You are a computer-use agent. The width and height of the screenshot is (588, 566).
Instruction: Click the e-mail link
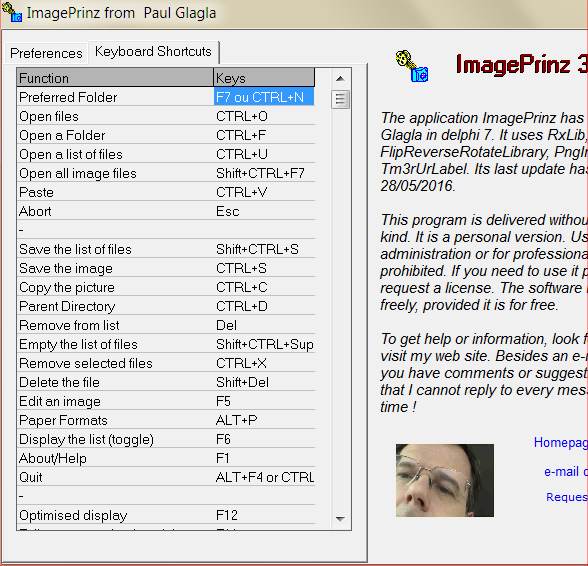[x=566, y=471]
